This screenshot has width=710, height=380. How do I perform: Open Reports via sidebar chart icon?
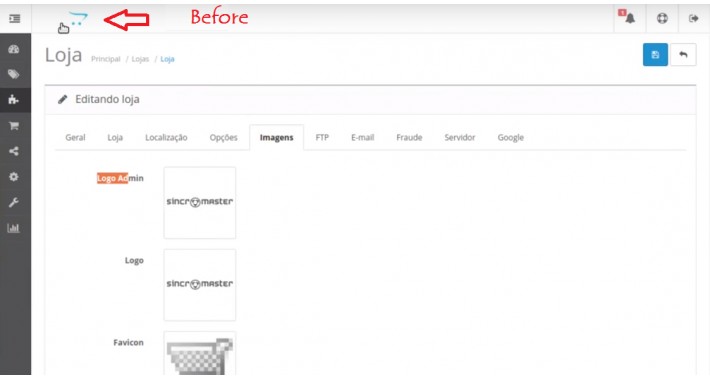pos(14,228)
